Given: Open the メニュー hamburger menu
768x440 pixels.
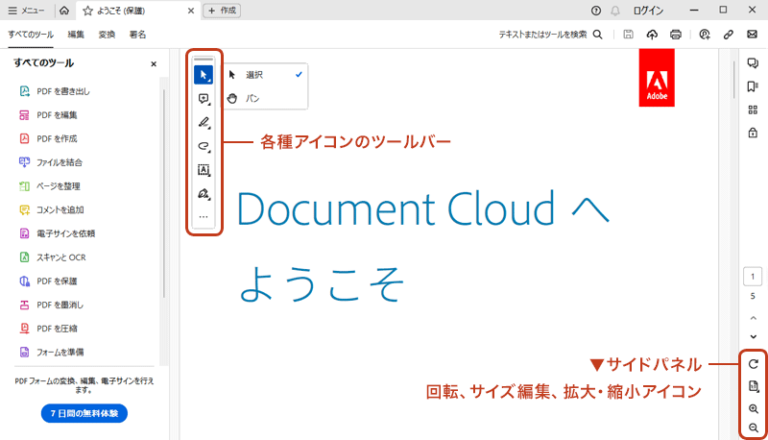Looking at the screenshot, I should (x=26, y=10).
